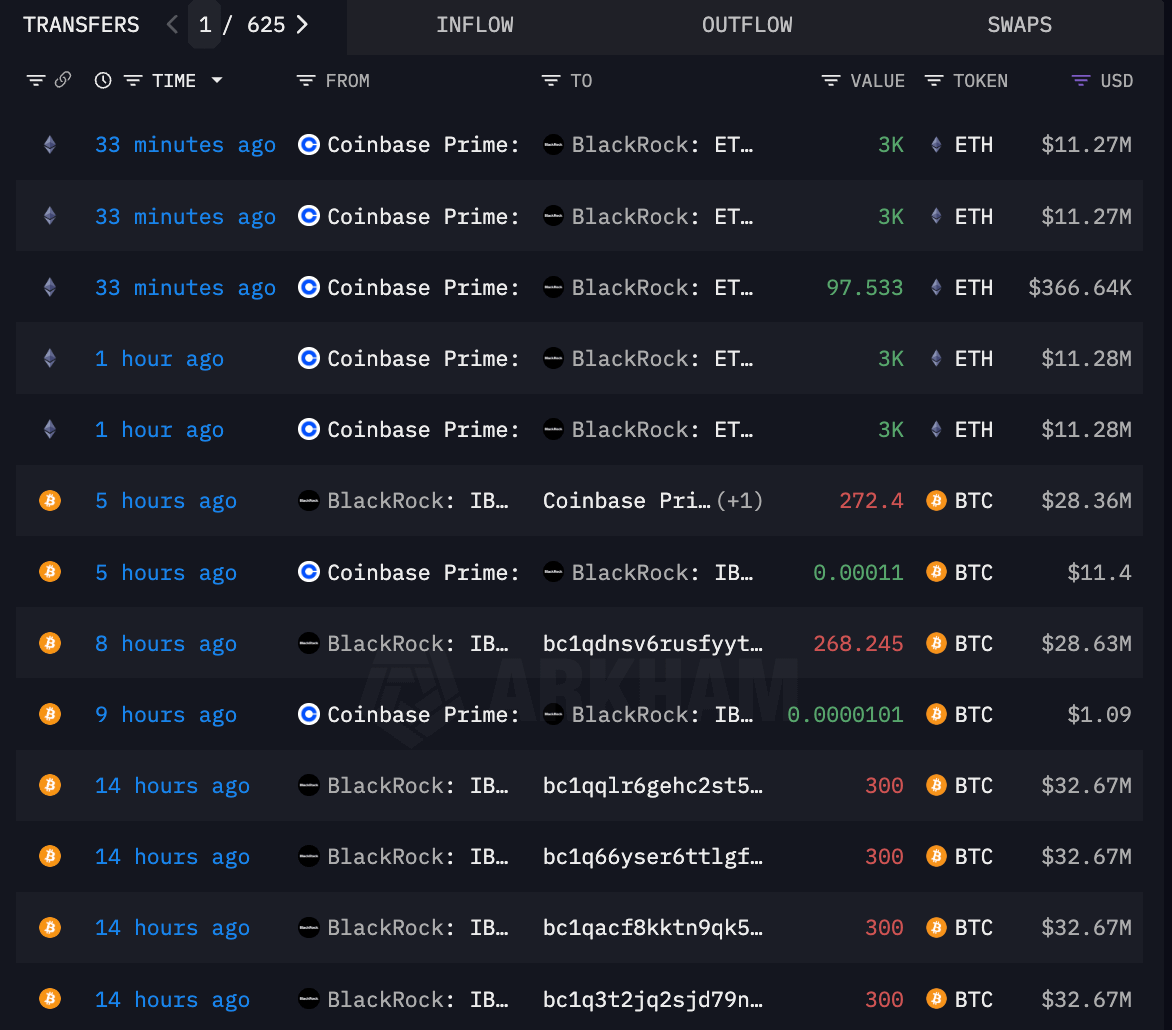1172x1030 pixels.
Task: Click Bitcoin chain icon in $1.09 row
Action: [50, 715]
